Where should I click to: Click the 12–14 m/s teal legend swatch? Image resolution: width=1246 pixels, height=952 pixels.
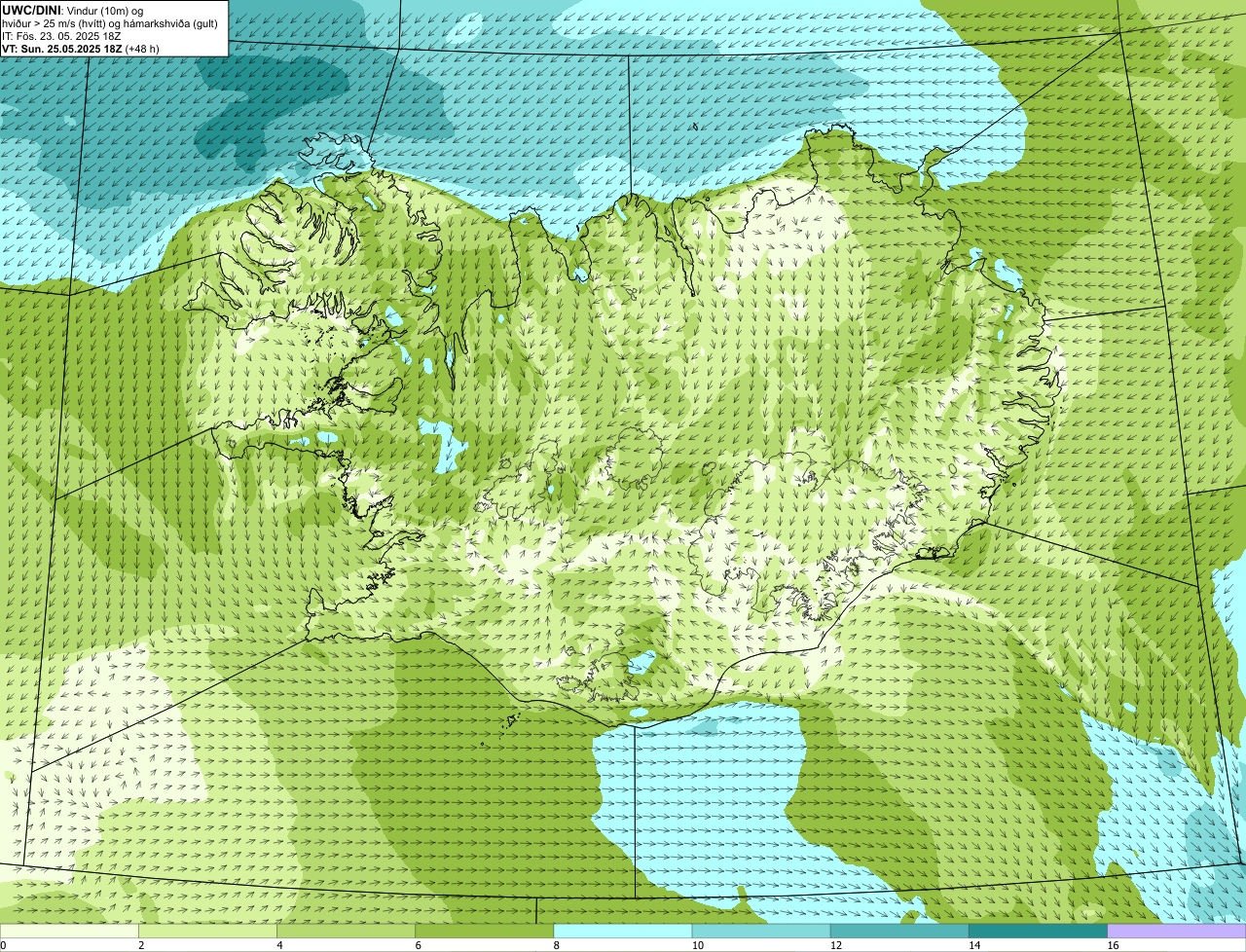pos(899,931)
